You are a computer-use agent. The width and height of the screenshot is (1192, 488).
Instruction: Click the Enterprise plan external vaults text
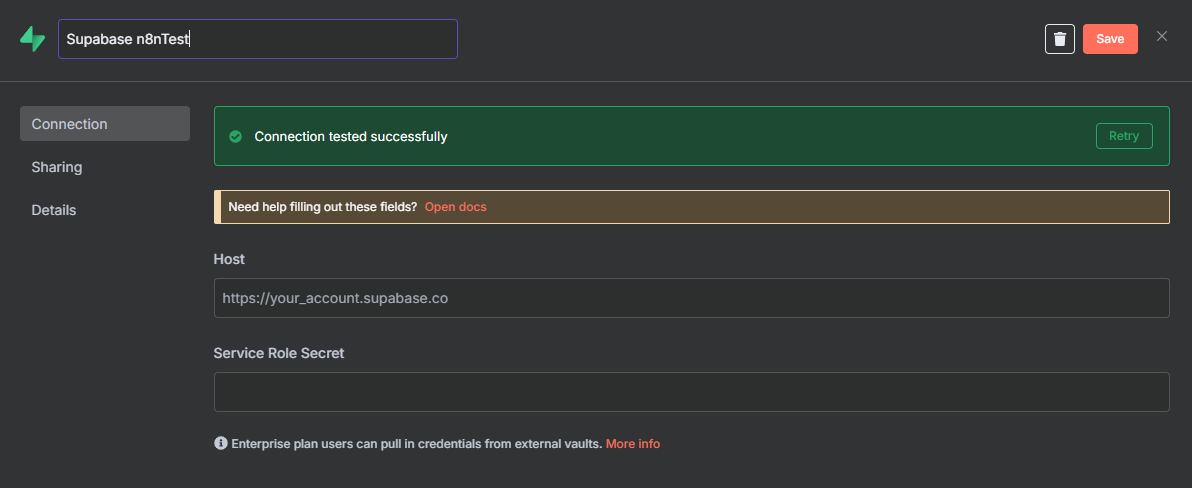[x=417, y=443]
